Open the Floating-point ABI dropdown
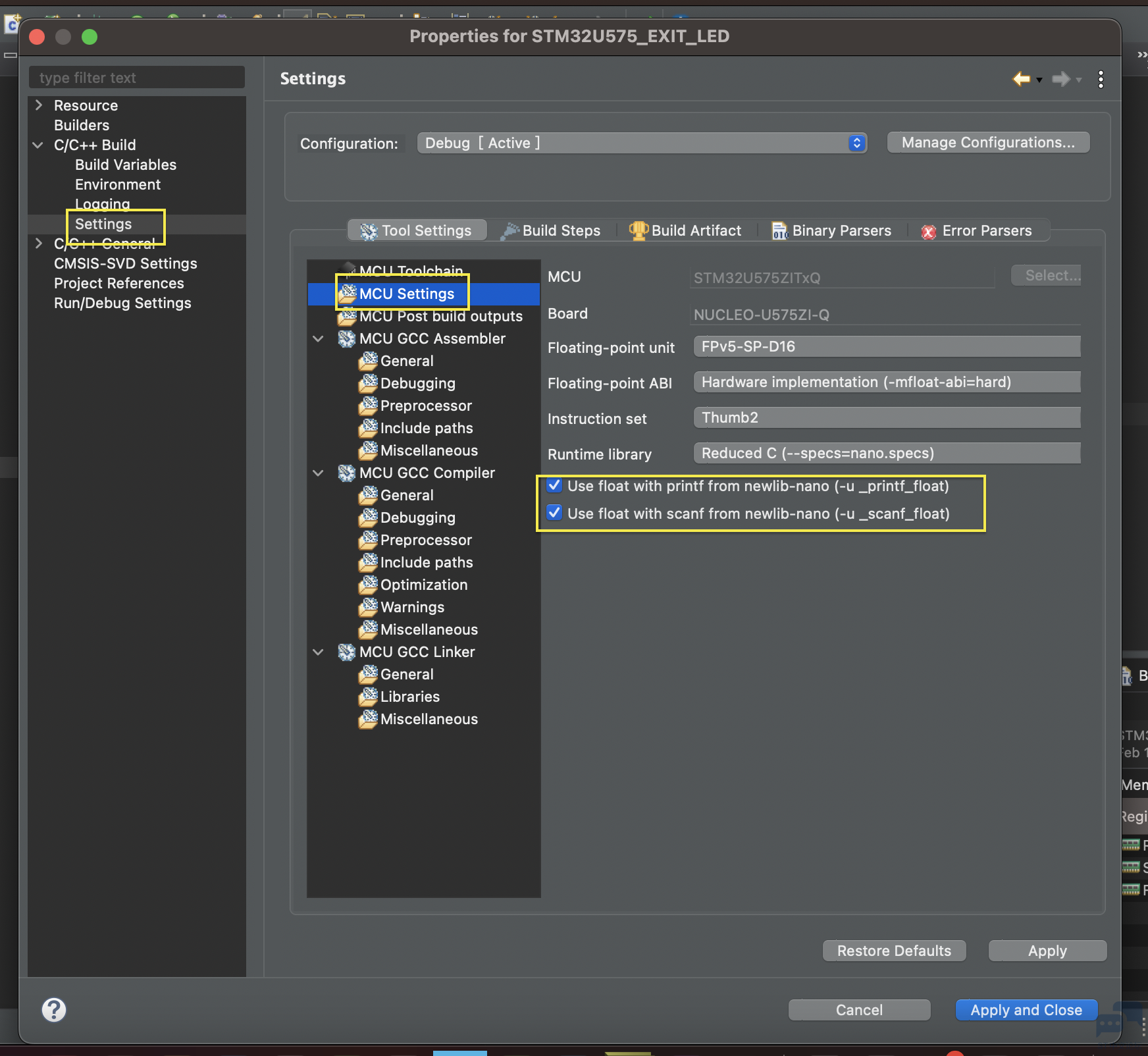This screenshot has width=1148, height=1056. (x=887, y=382)
